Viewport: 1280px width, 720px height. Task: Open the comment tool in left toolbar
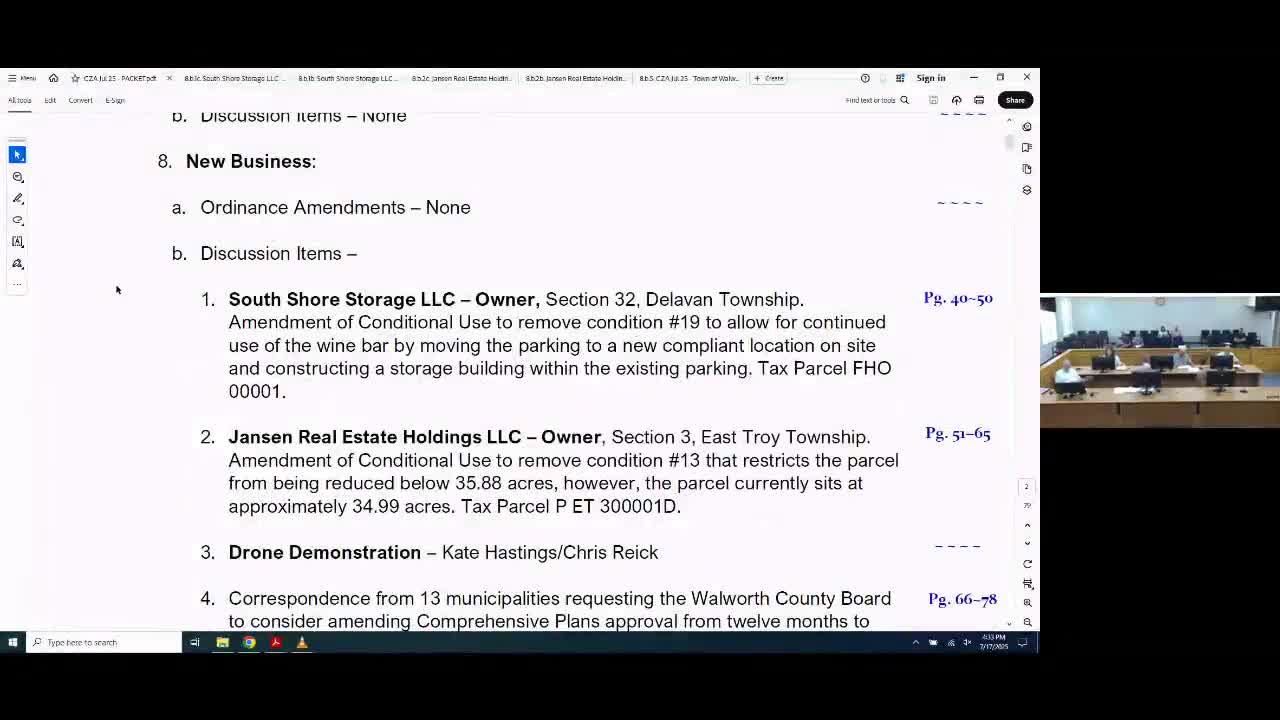pyautogui.click(x=17, y=177)
